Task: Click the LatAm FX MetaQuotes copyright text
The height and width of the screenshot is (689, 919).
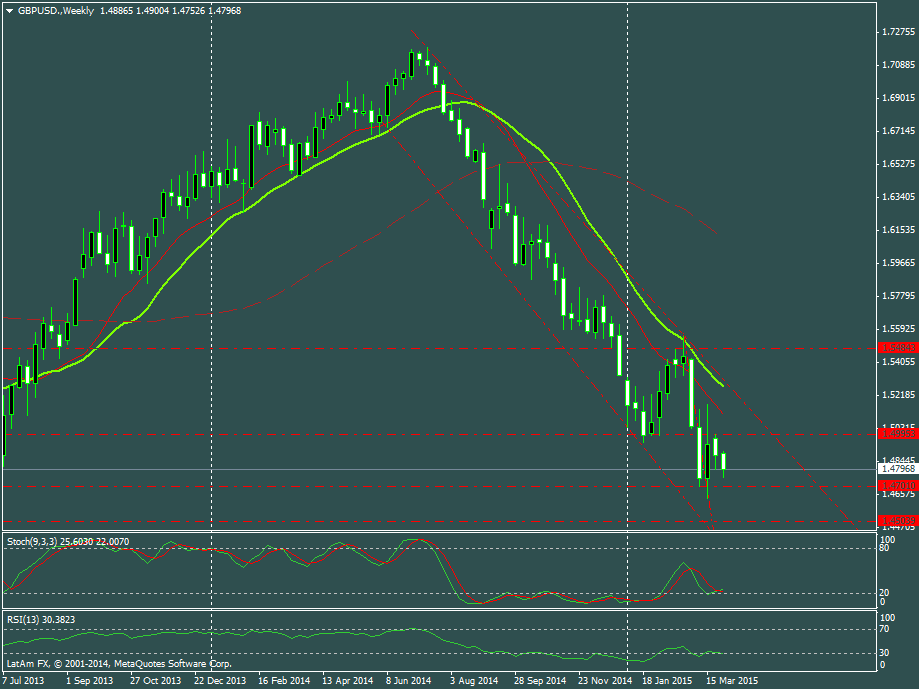Action: [x=118, y=663]
